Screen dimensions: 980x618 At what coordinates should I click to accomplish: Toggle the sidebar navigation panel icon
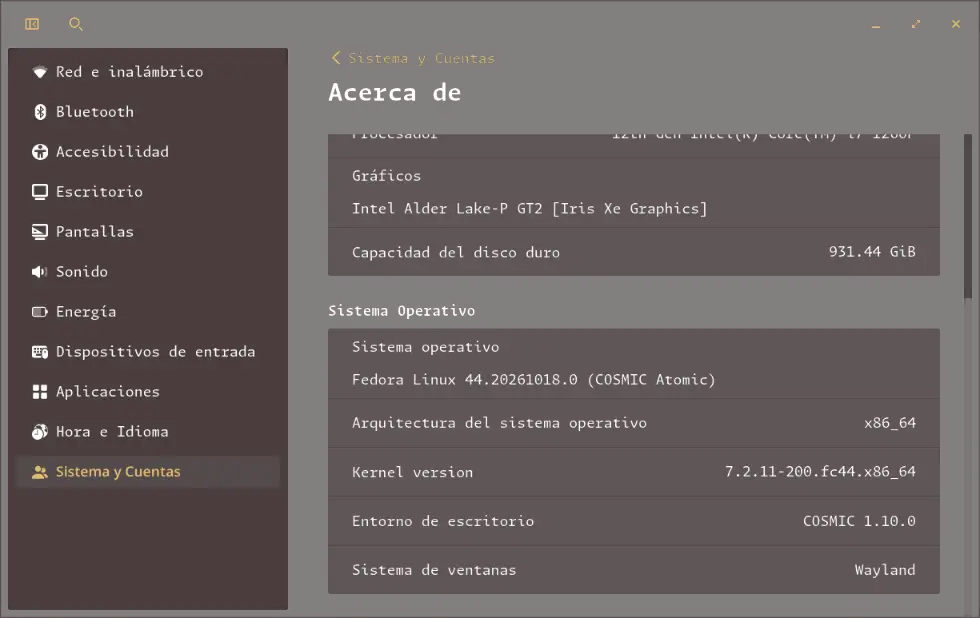coord(32,24)
